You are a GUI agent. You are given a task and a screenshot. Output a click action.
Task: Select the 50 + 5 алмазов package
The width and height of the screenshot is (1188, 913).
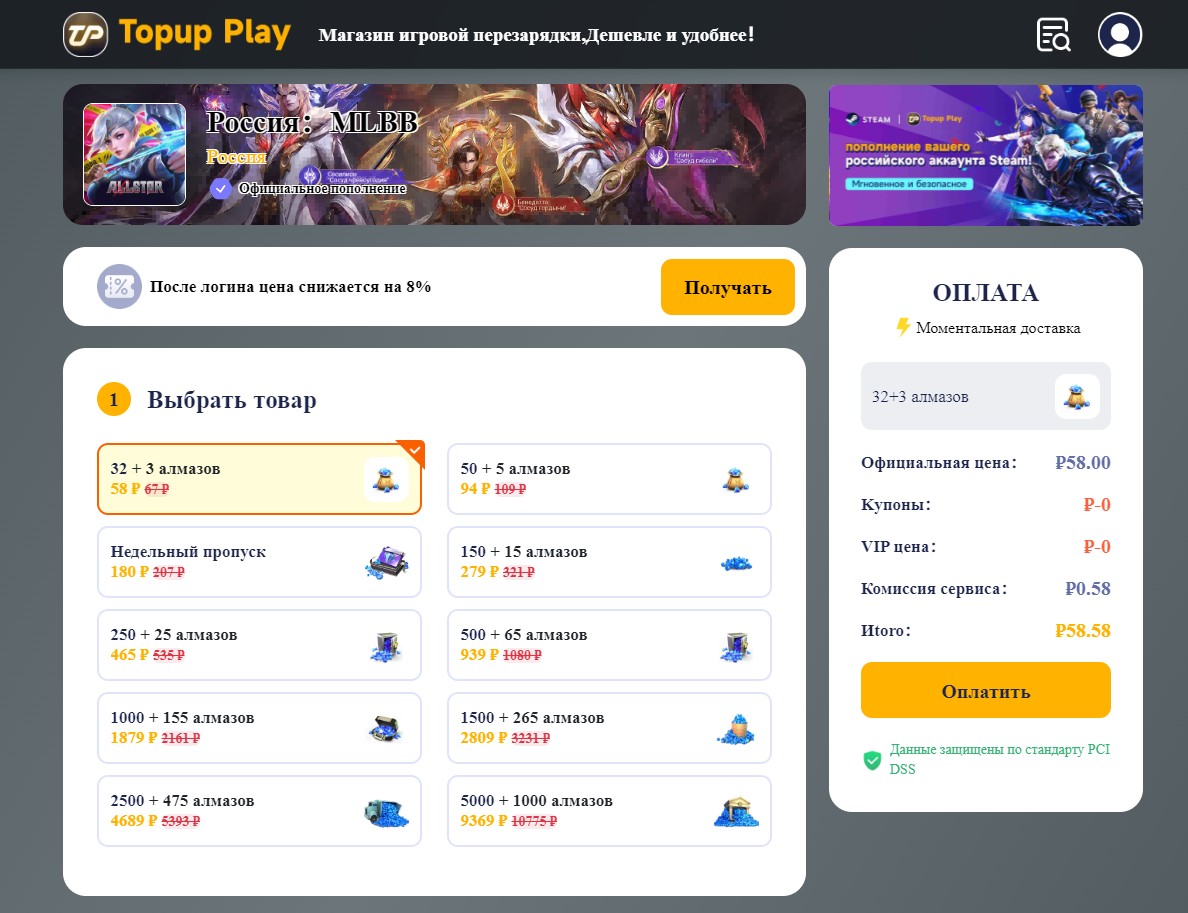(609, 479)
